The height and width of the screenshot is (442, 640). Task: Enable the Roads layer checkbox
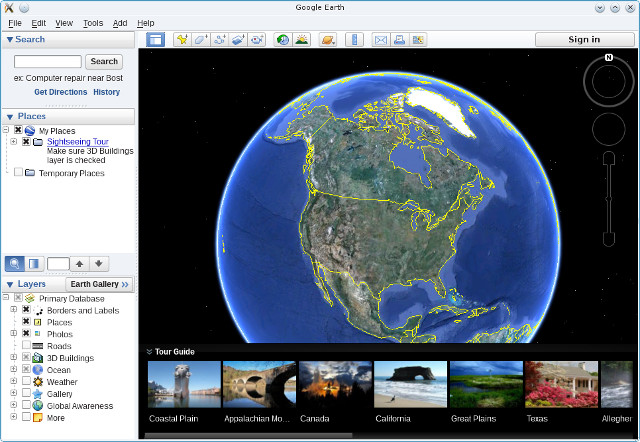click(x=26, y=345)
